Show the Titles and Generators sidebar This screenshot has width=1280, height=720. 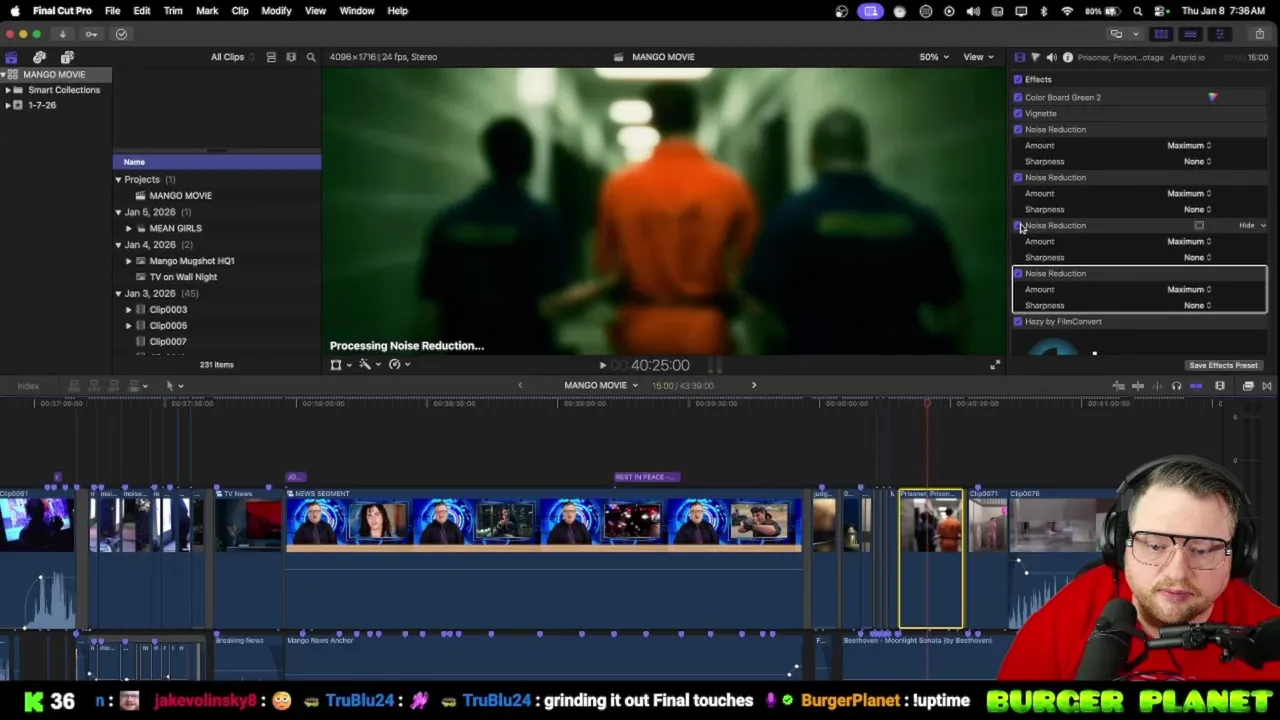pos(67,57)
